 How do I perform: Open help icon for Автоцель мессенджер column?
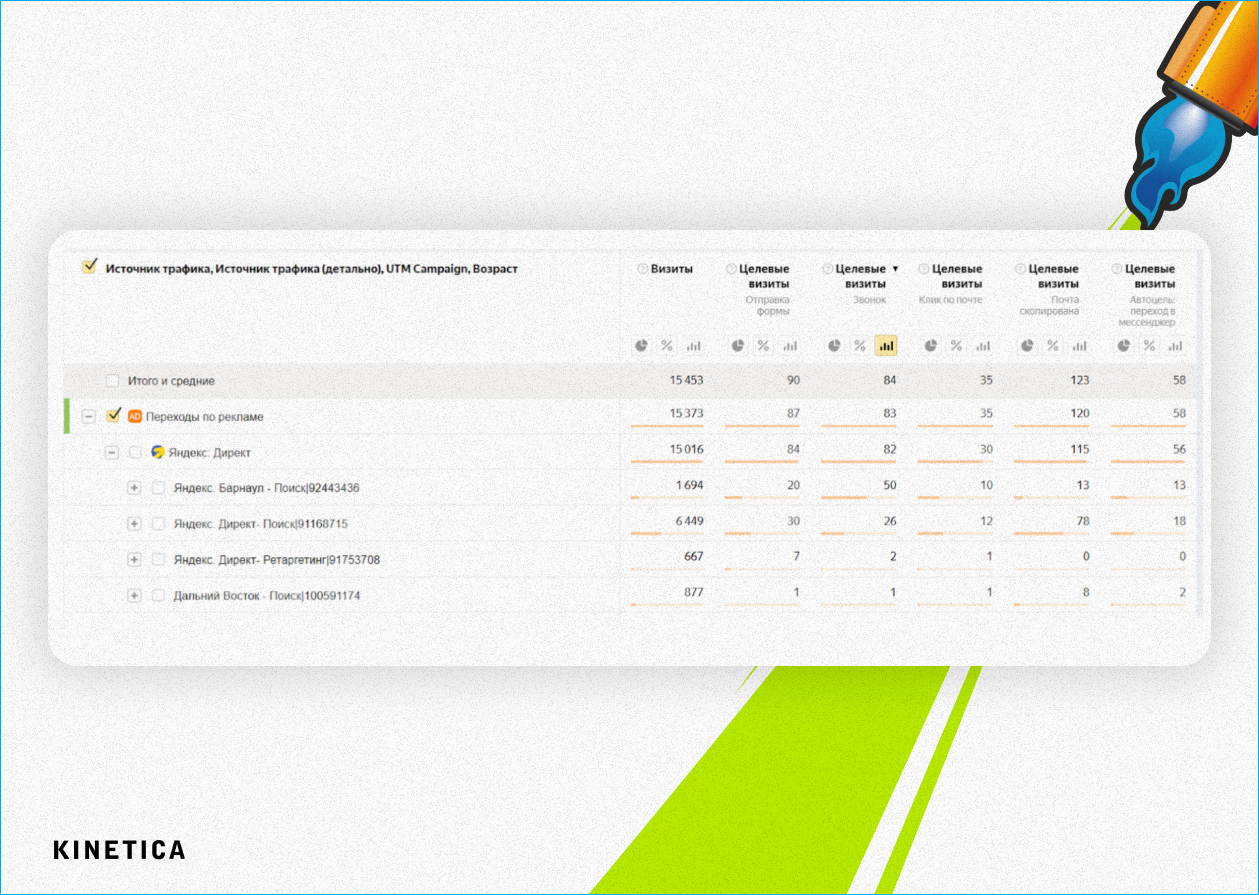click(1116, 269)
